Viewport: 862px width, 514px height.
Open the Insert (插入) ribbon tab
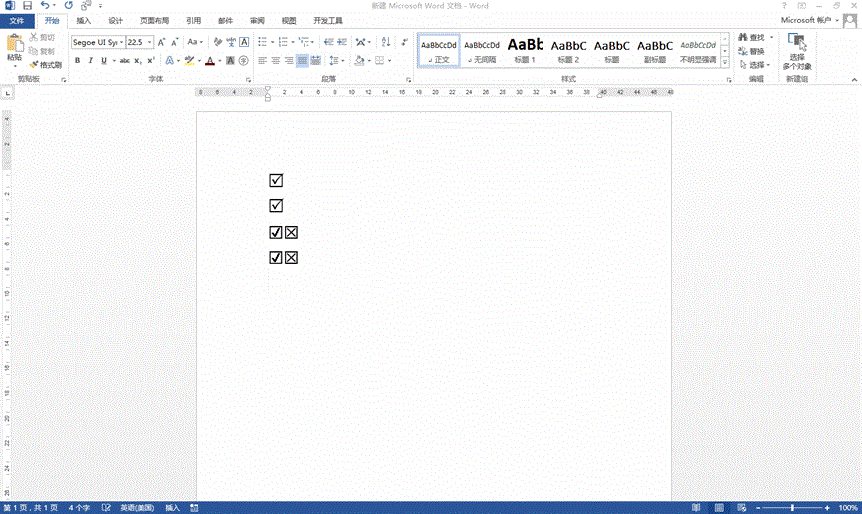pyautogui.click(x=84, y=20)
